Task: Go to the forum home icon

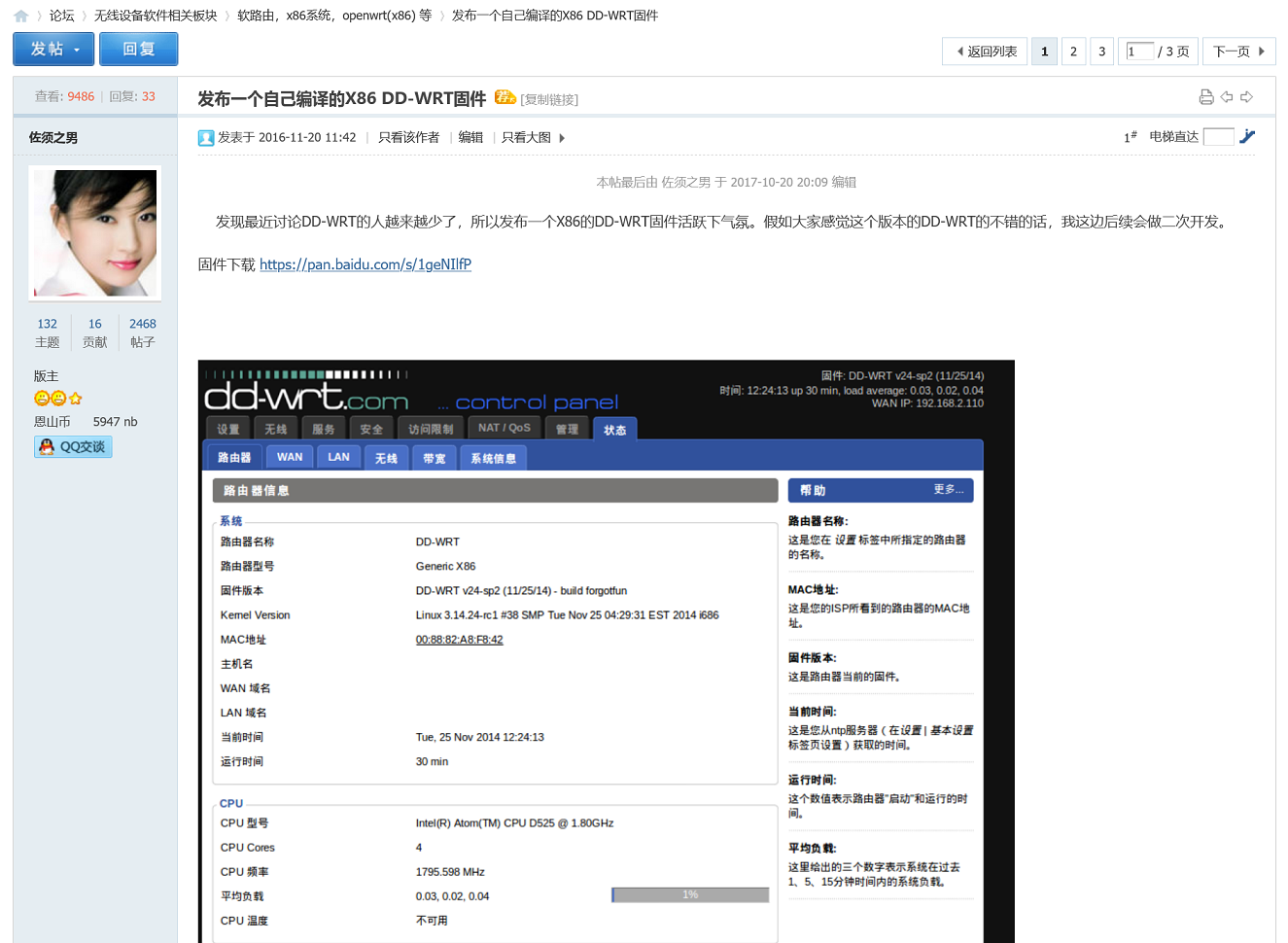Action: (20, 16)
